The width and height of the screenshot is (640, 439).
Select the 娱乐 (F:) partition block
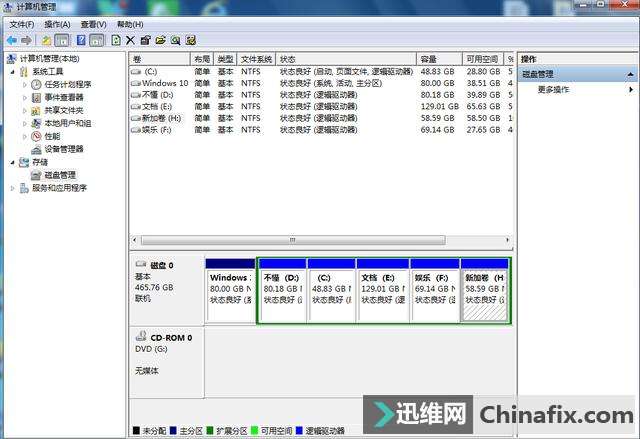pyautogui.click(x=435, y=290)
